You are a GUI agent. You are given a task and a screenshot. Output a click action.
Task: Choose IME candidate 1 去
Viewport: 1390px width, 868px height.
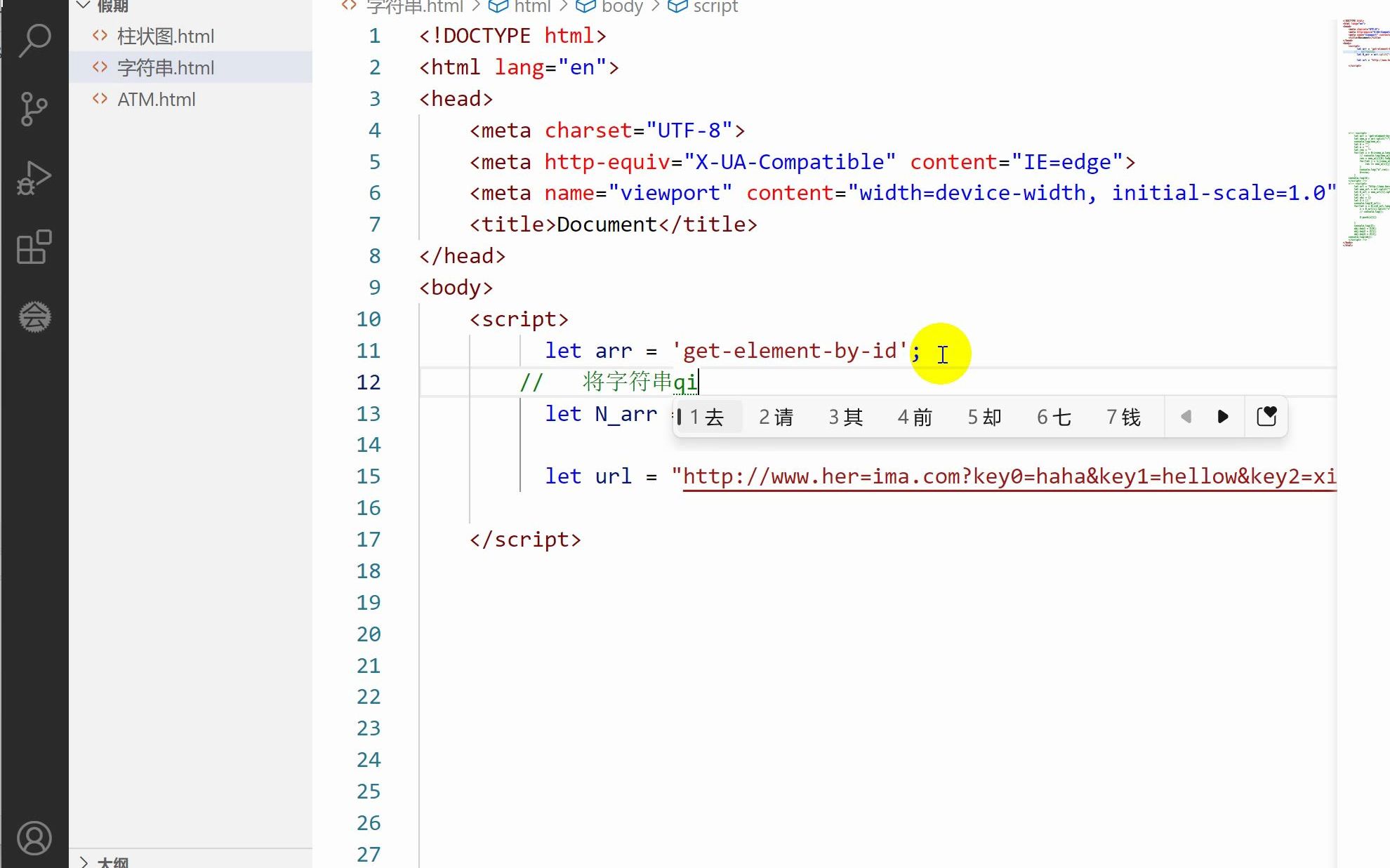click(707, 417)
